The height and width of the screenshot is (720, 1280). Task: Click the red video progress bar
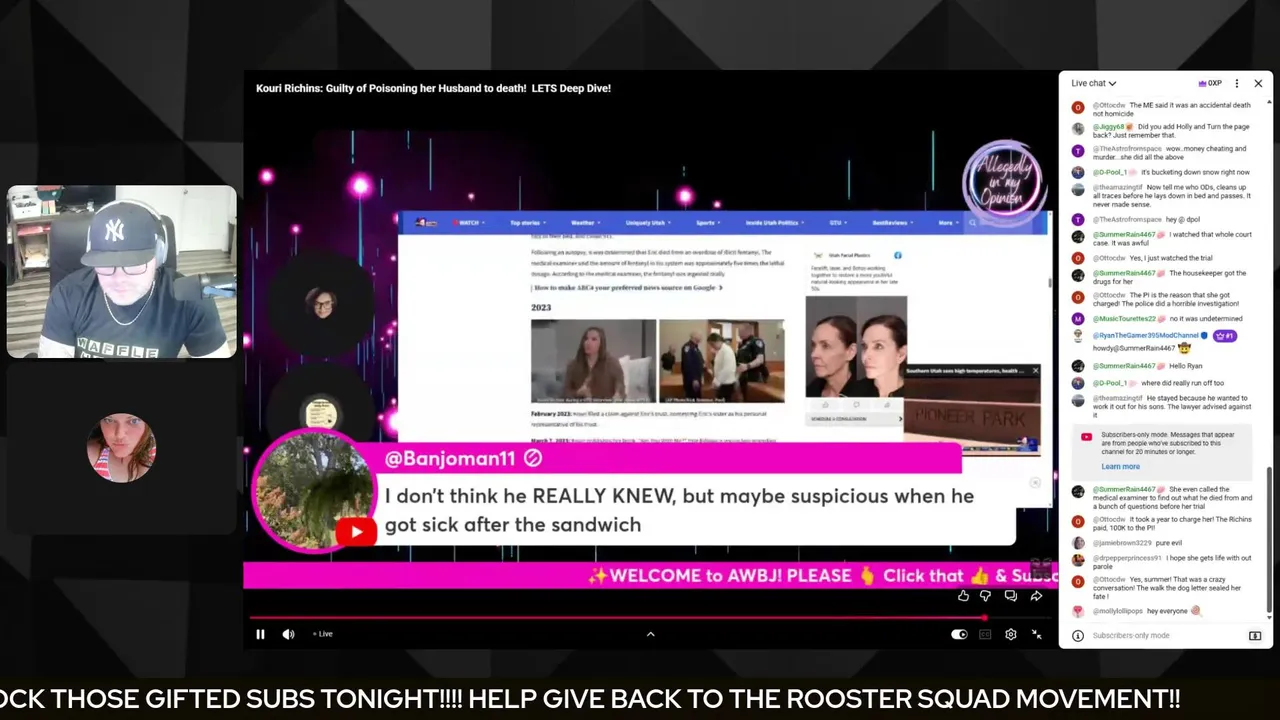pos(617,617)
